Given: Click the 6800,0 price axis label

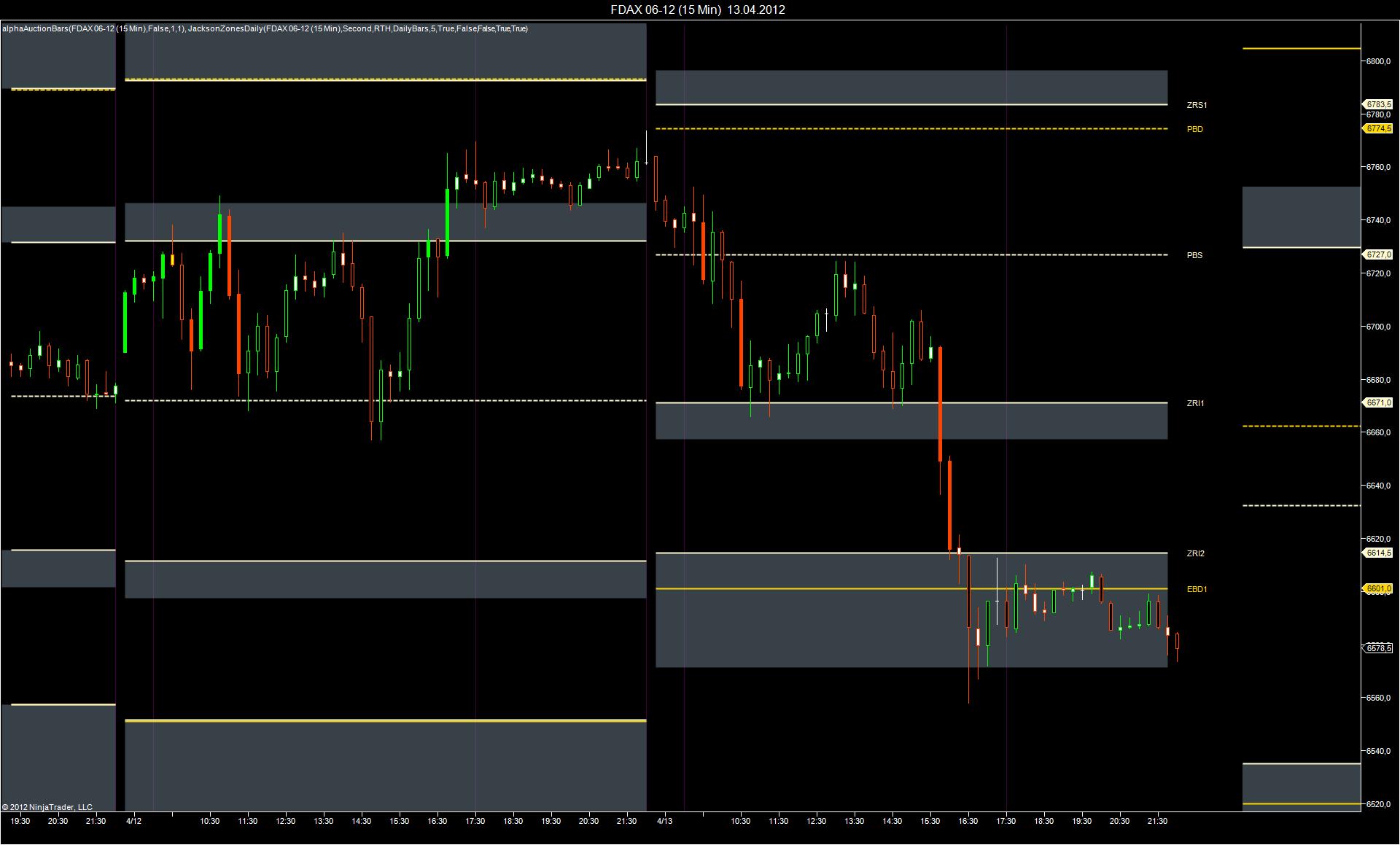Looking at the screenshot, I should click(1377, 61).
